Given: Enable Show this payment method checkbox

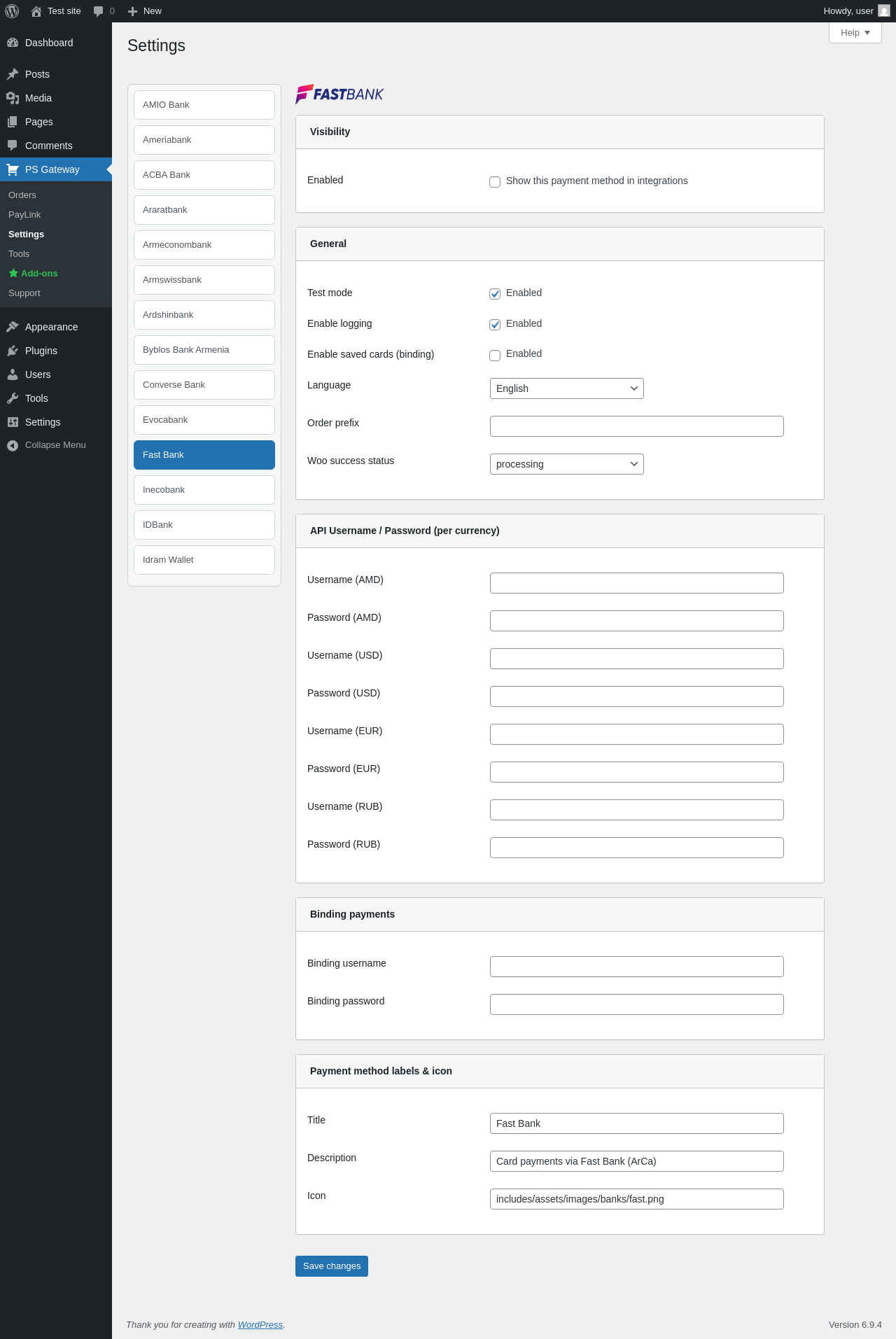Looking at the screenshot, I should click(x=495, y=182).
